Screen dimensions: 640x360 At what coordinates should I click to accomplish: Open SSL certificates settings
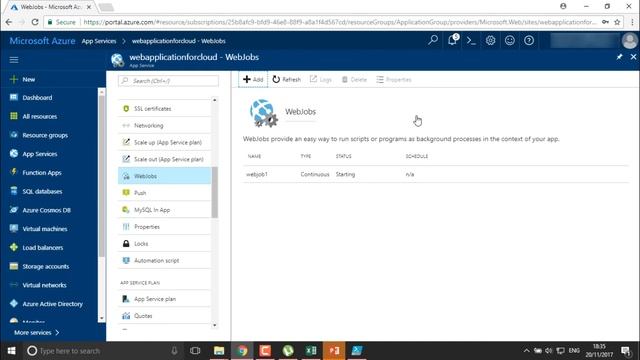pos(165,109)
